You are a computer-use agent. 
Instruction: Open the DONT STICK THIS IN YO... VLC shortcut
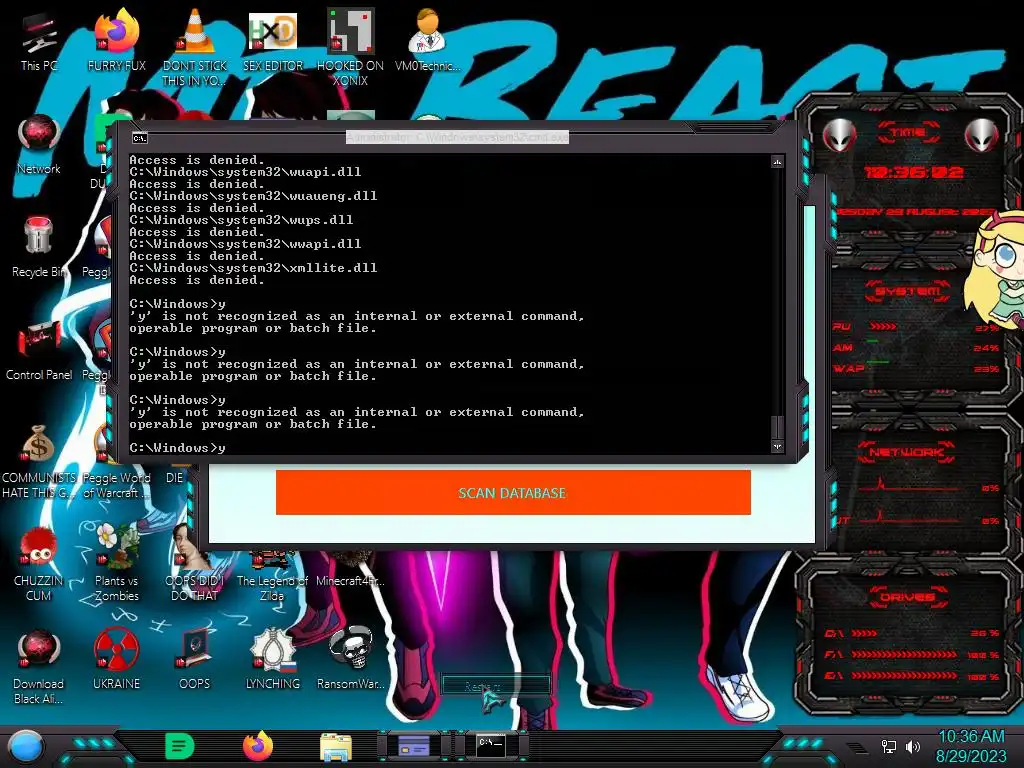(195, 48)
